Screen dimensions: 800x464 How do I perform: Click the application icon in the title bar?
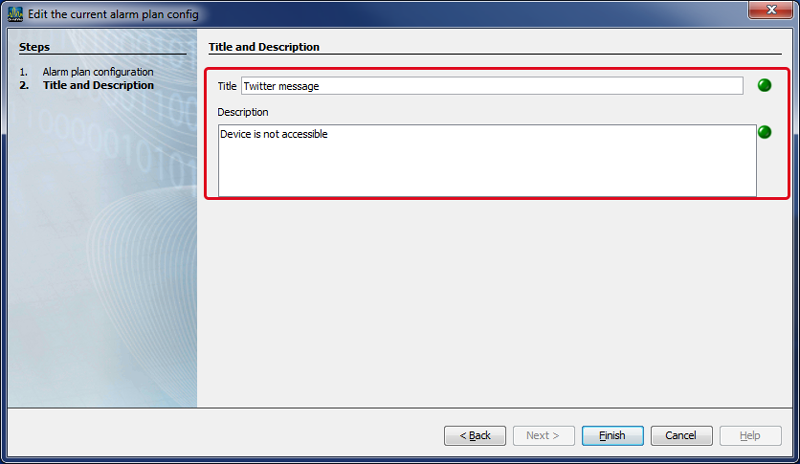(15, 14)
